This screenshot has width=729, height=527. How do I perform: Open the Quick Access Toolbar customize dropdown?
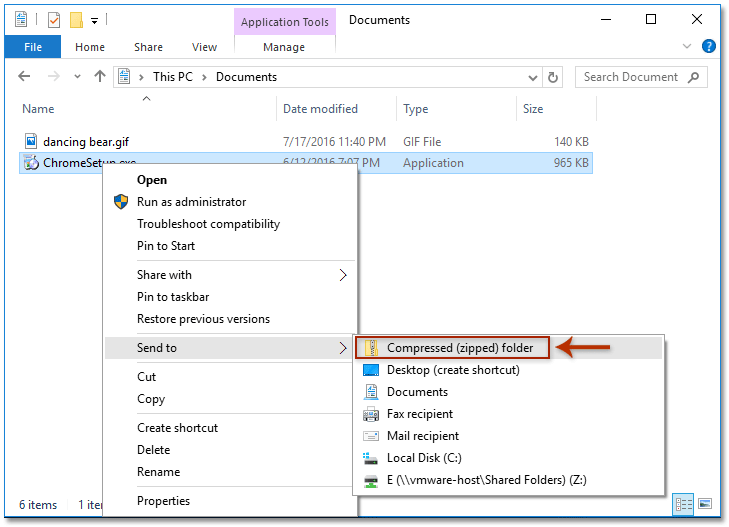[x=94, y=20]
